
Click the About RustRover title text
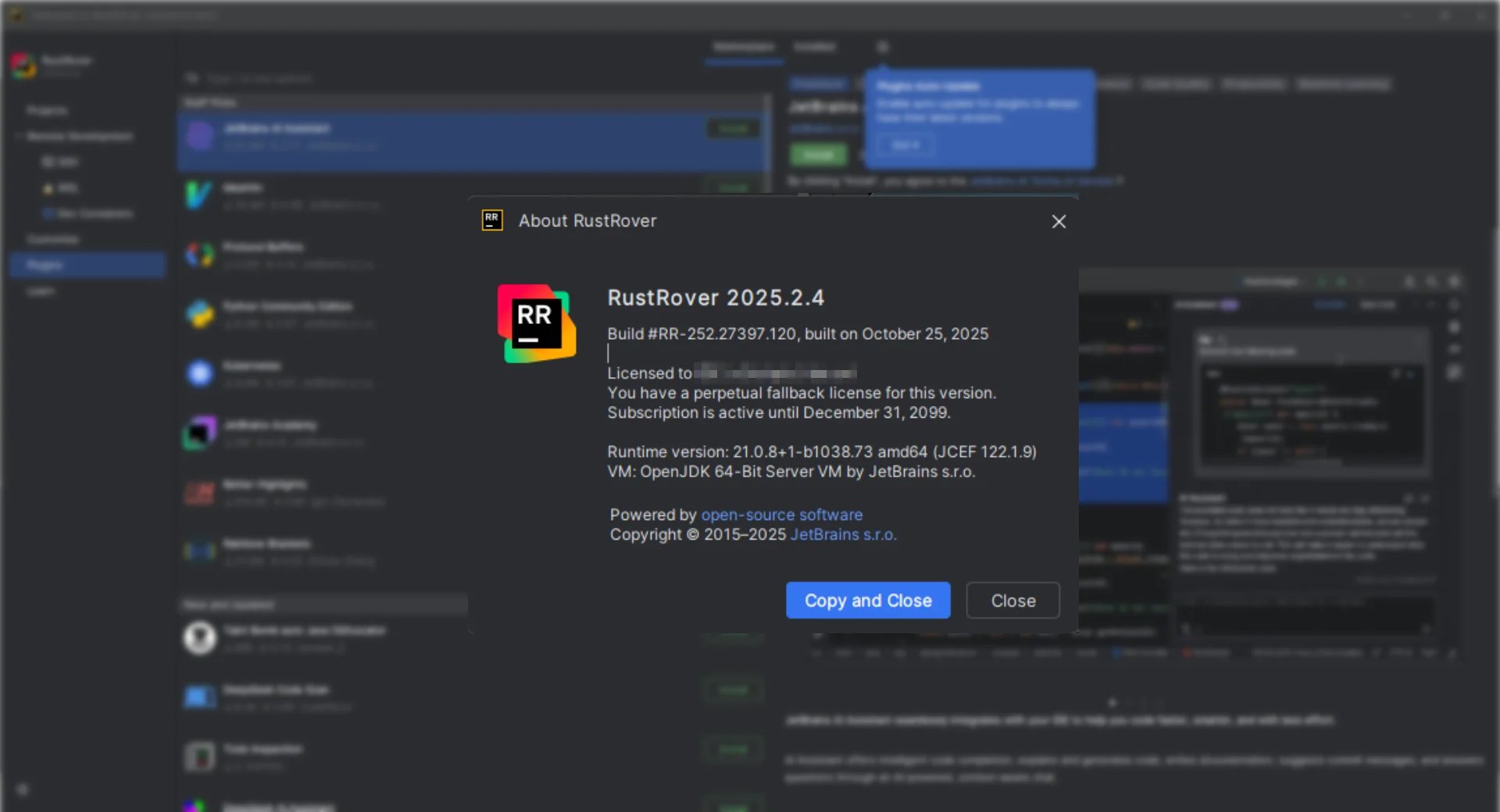(x=587, y=221)
